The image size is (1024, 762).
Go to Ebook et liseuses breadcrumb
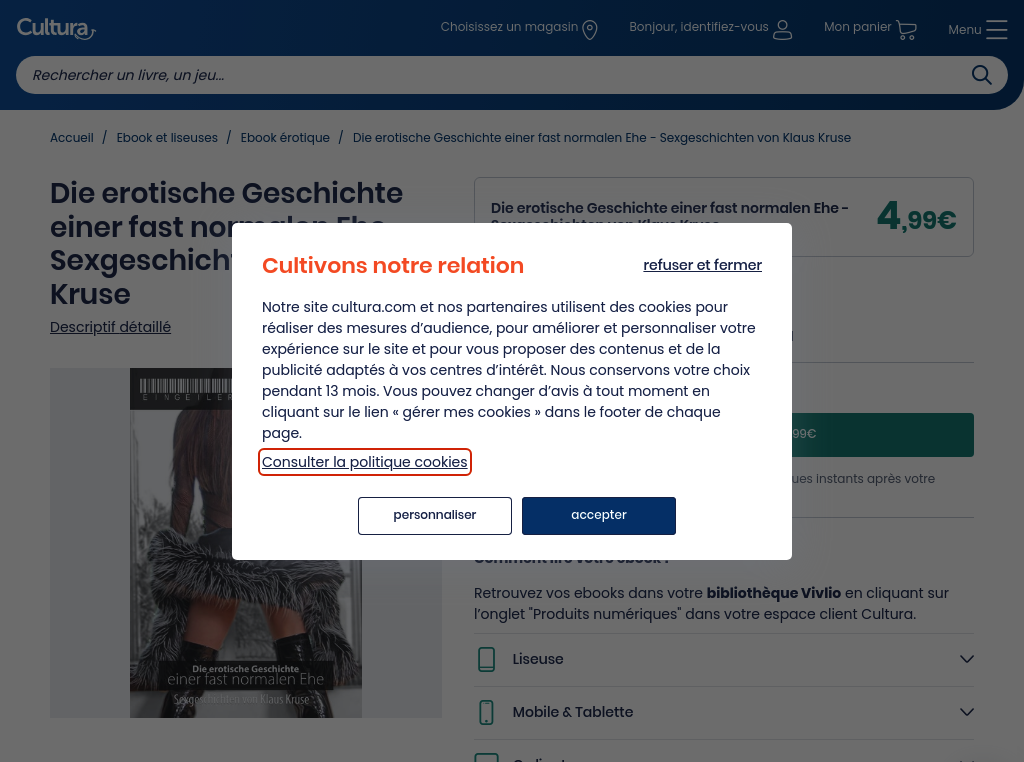pos(167,138)
